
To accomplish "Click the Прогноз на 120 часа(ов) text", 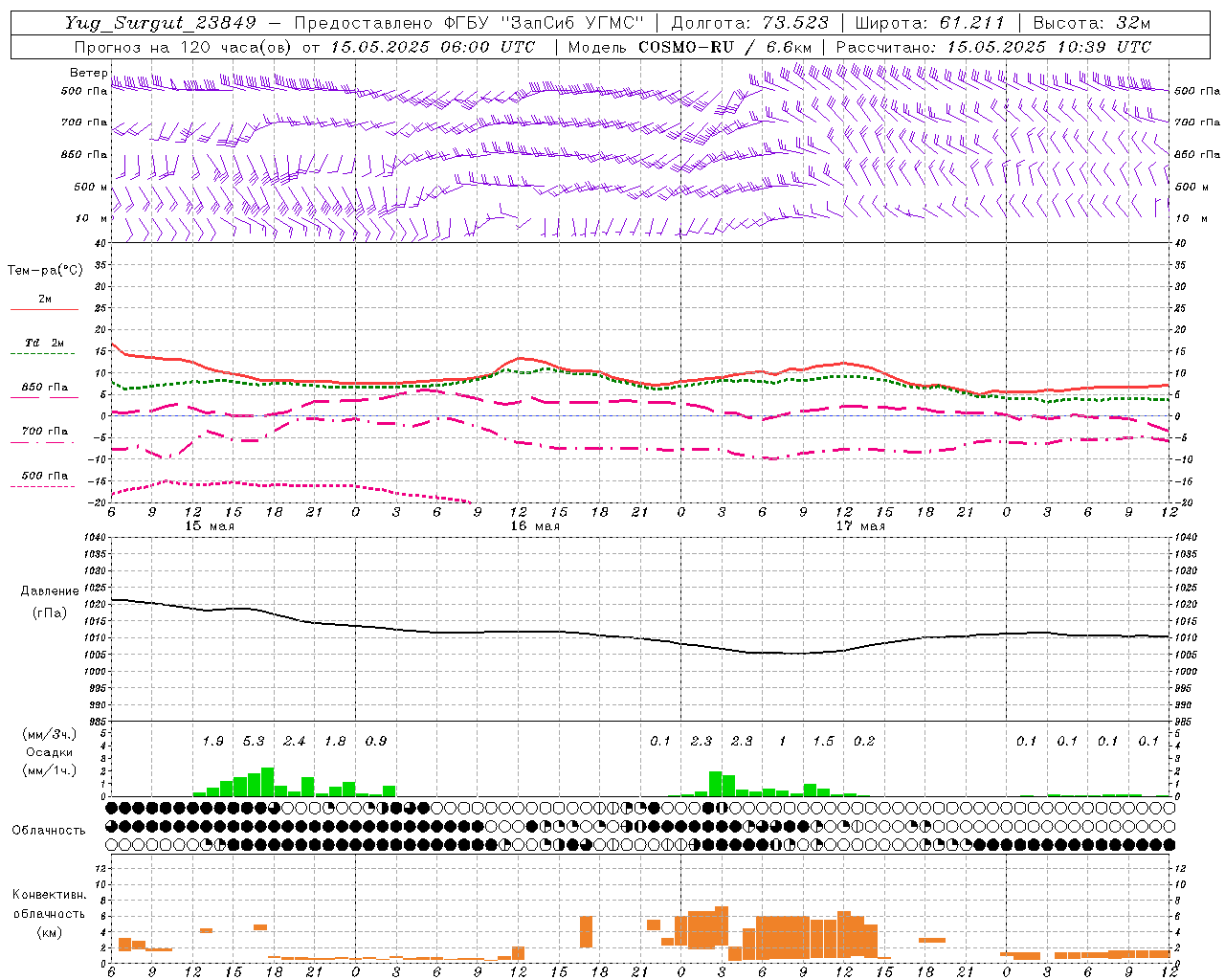I will [184, 47].
